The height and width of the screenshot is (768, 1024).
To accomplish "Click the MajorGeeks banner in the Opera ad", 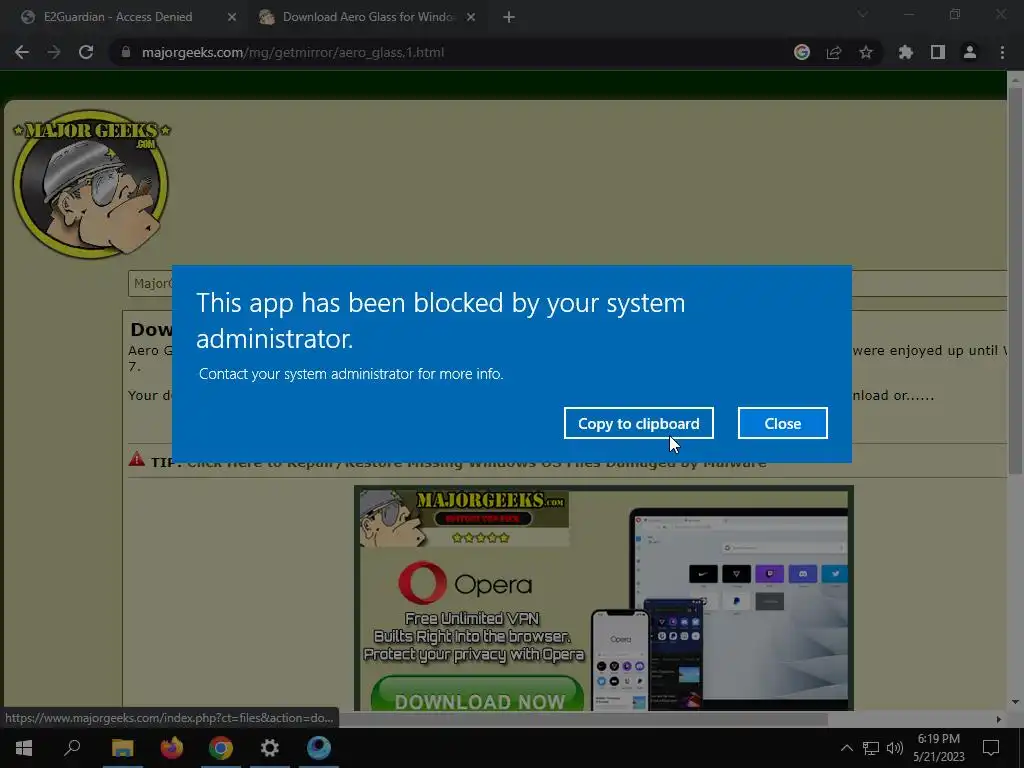I will coord(464,518).
